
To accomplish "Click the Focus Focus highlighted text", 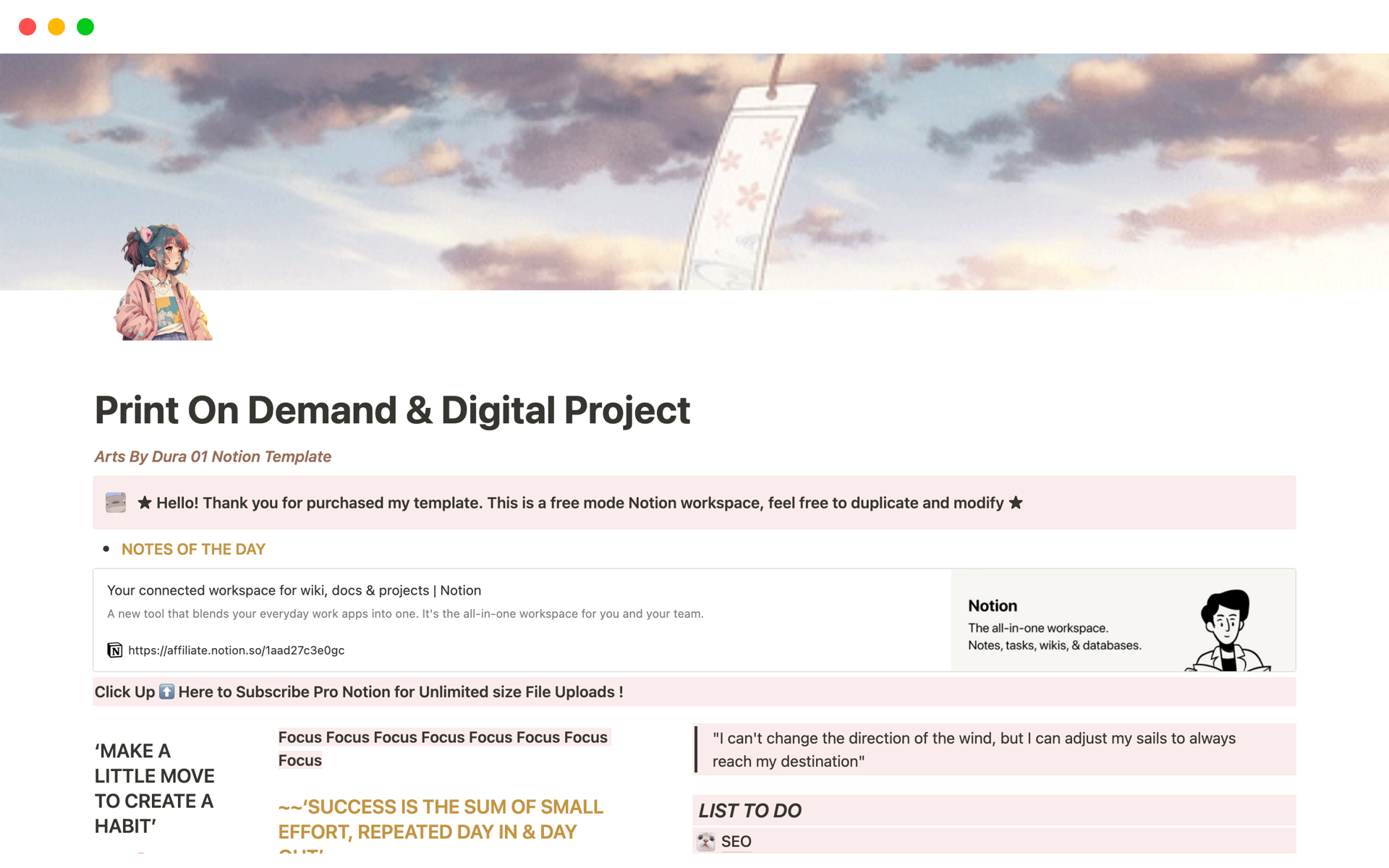I will pos(443,738).
